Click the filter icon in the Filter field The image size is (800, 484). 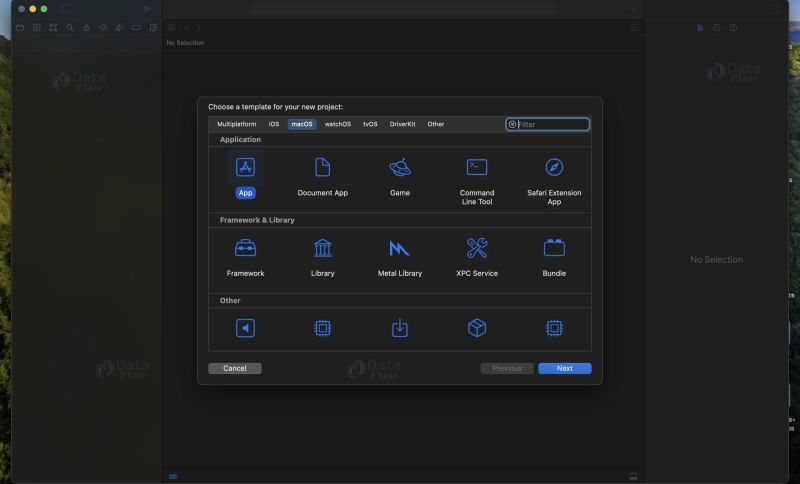point(512,124)
